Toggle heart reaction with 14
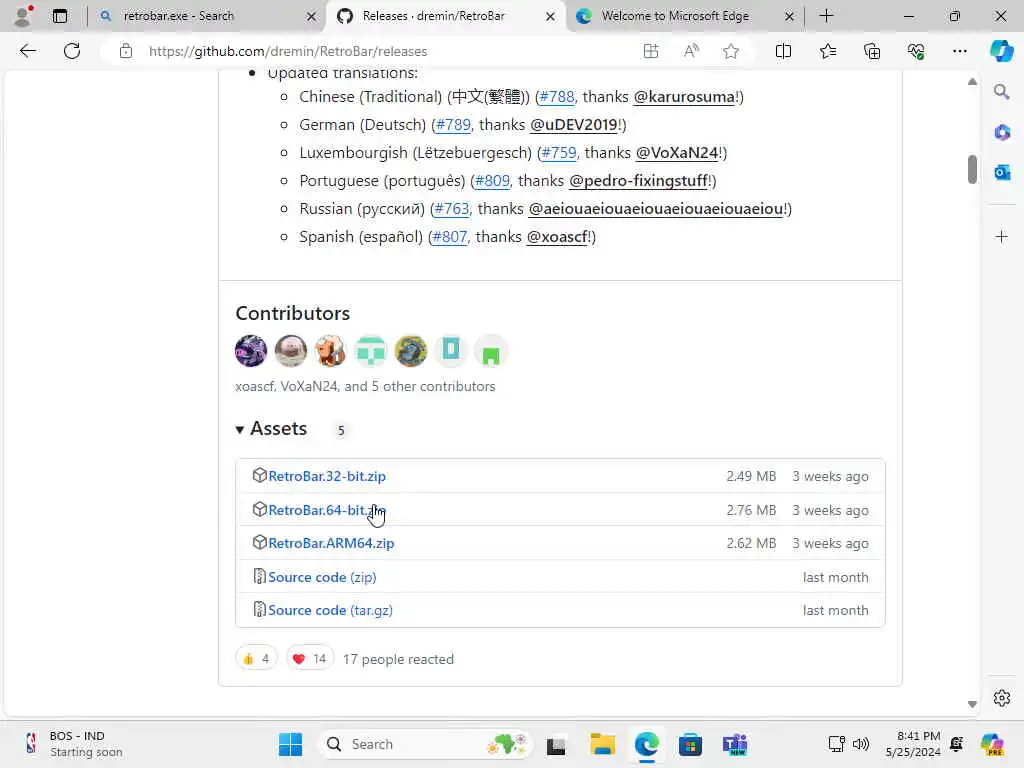Screen dimensions: 1024x768 point(310,658)
